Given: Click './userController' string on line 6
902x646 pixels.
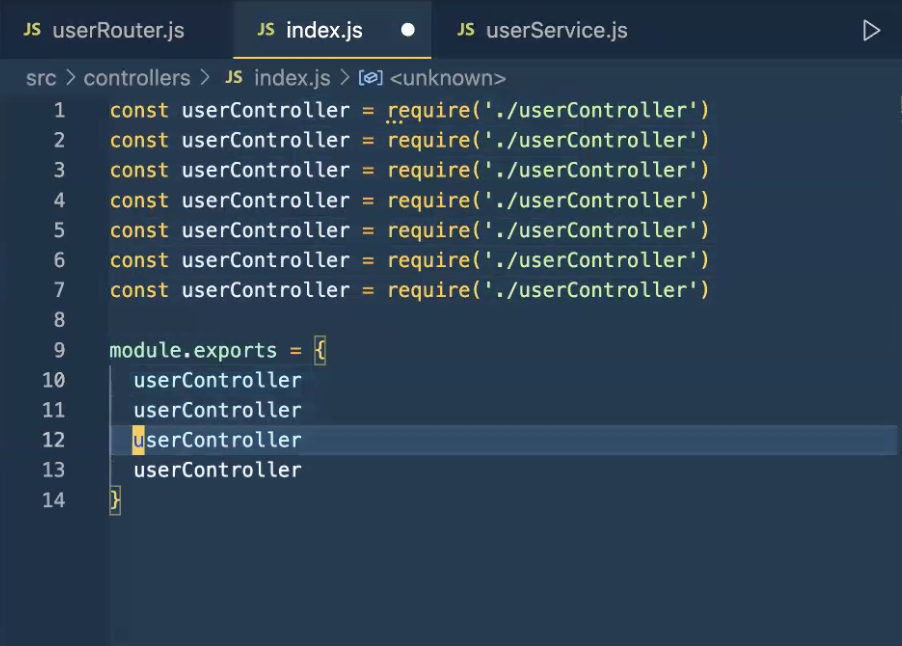Looking at the screenshot, I should (x=590, y=260).
